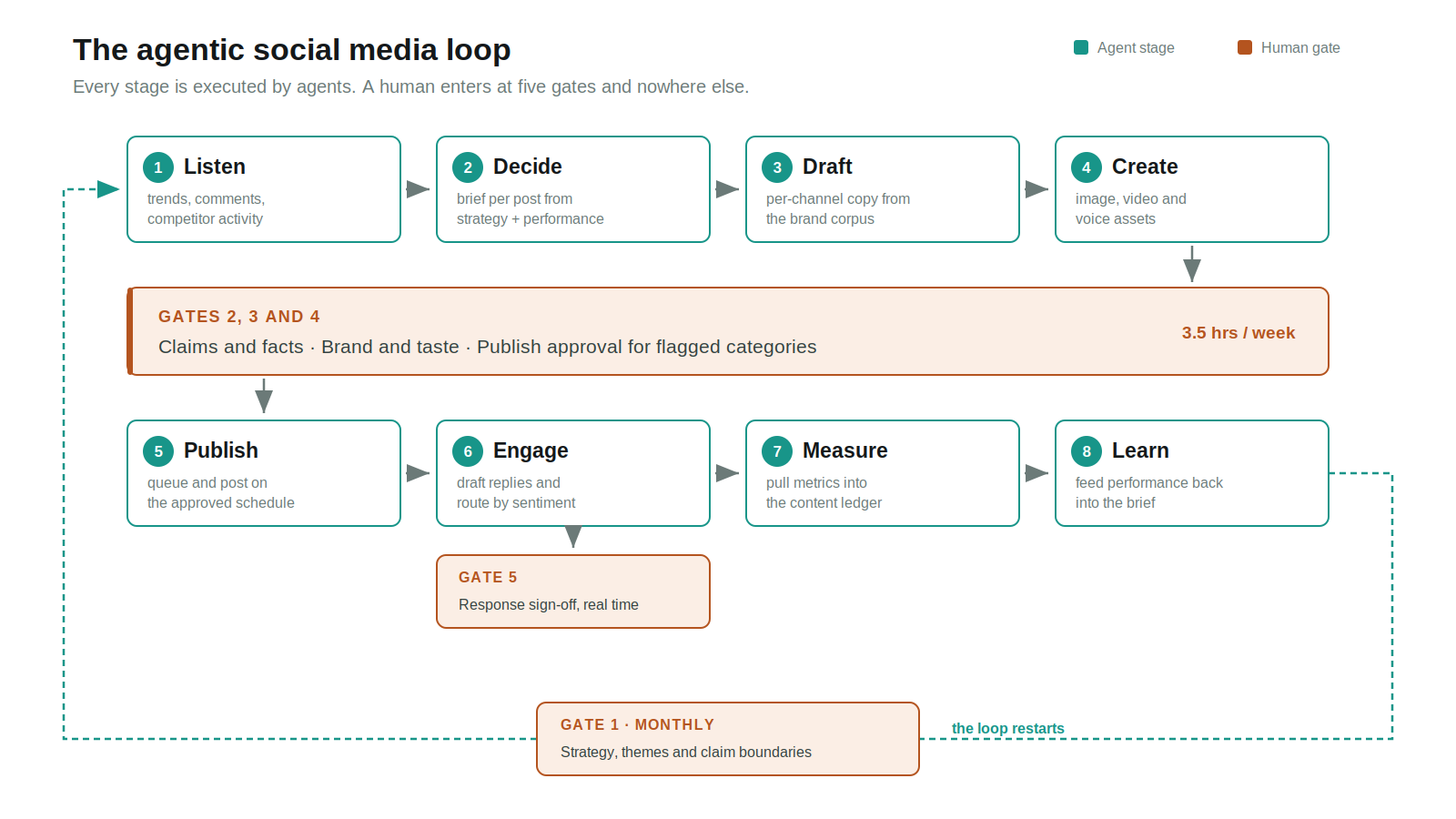Click the Agent stage legend label
The width and height of the screenshot is (1456, 819).
coord(1136,47)
